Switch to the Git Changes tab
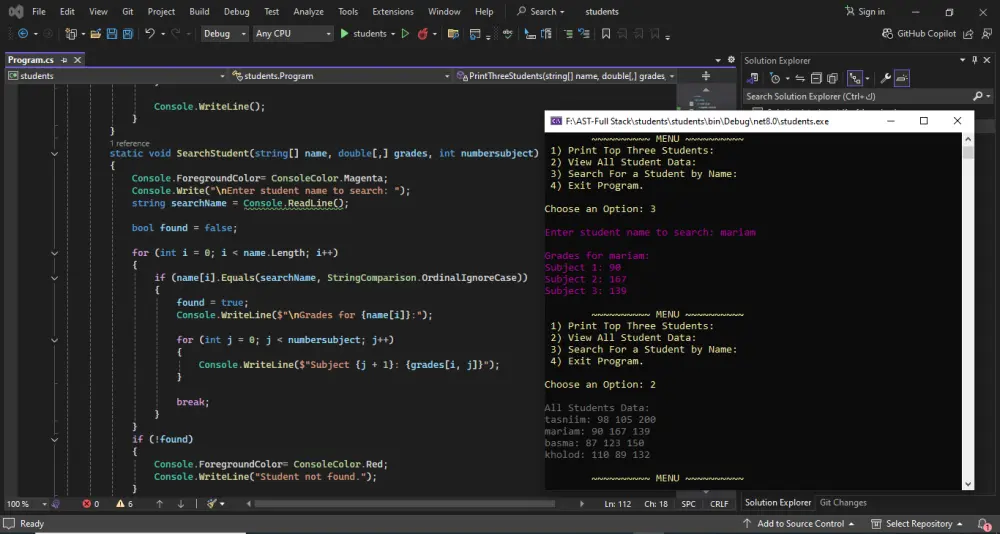 pyautogui.click(x=843, y=503)
